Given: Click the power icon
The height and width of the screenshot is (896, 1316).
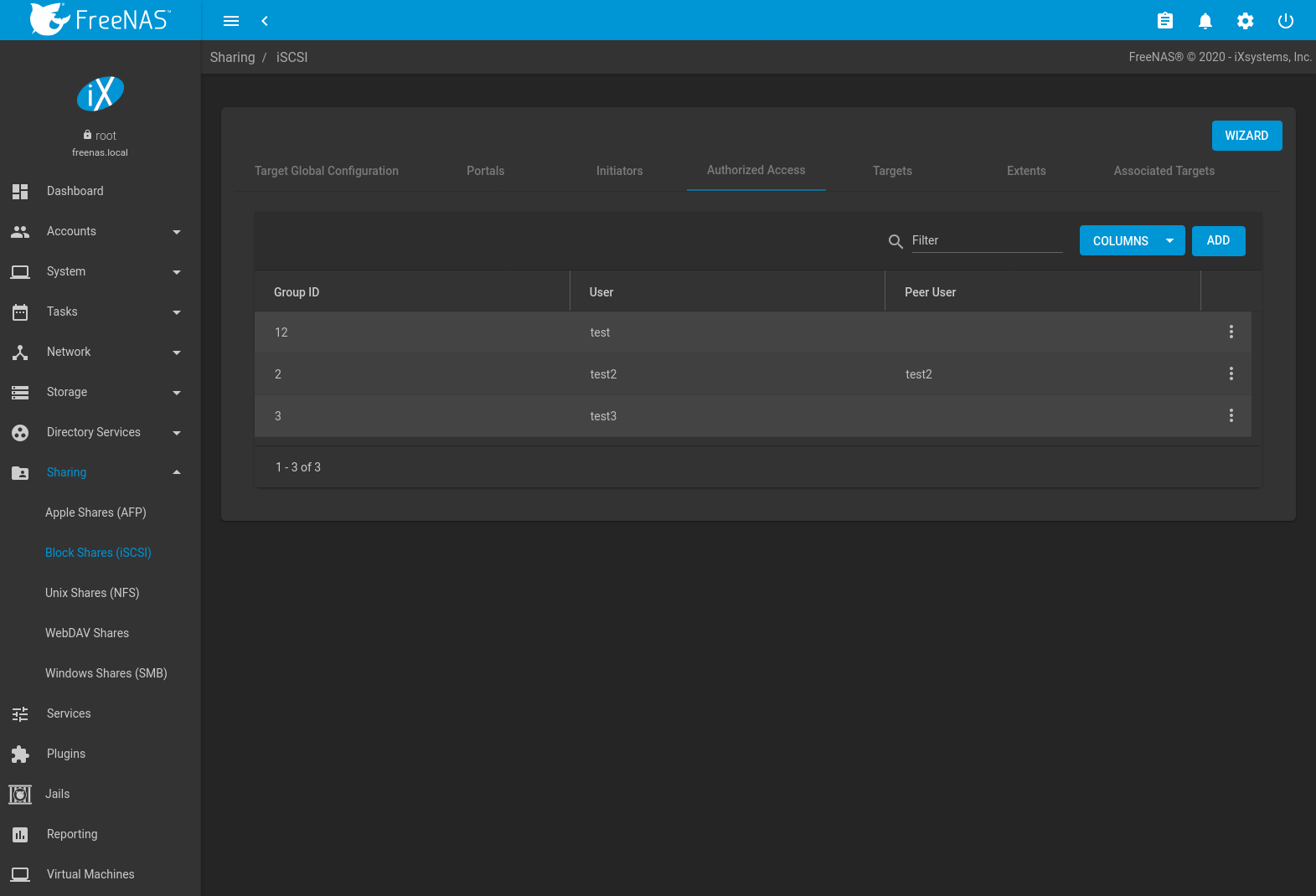Looking at the screenshot, I should (1286, 21).
